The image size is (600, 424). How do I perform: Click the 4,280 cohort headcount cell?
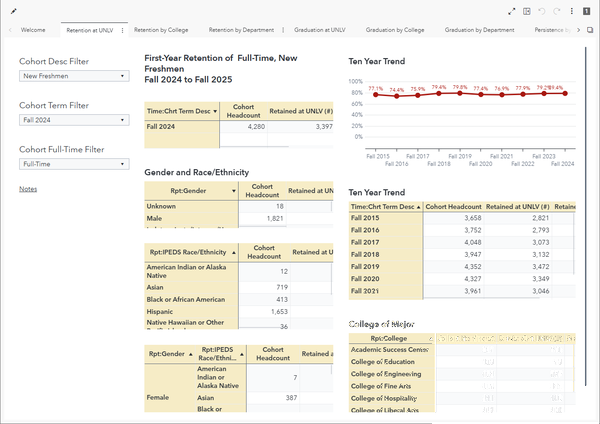tap(243, 127)
